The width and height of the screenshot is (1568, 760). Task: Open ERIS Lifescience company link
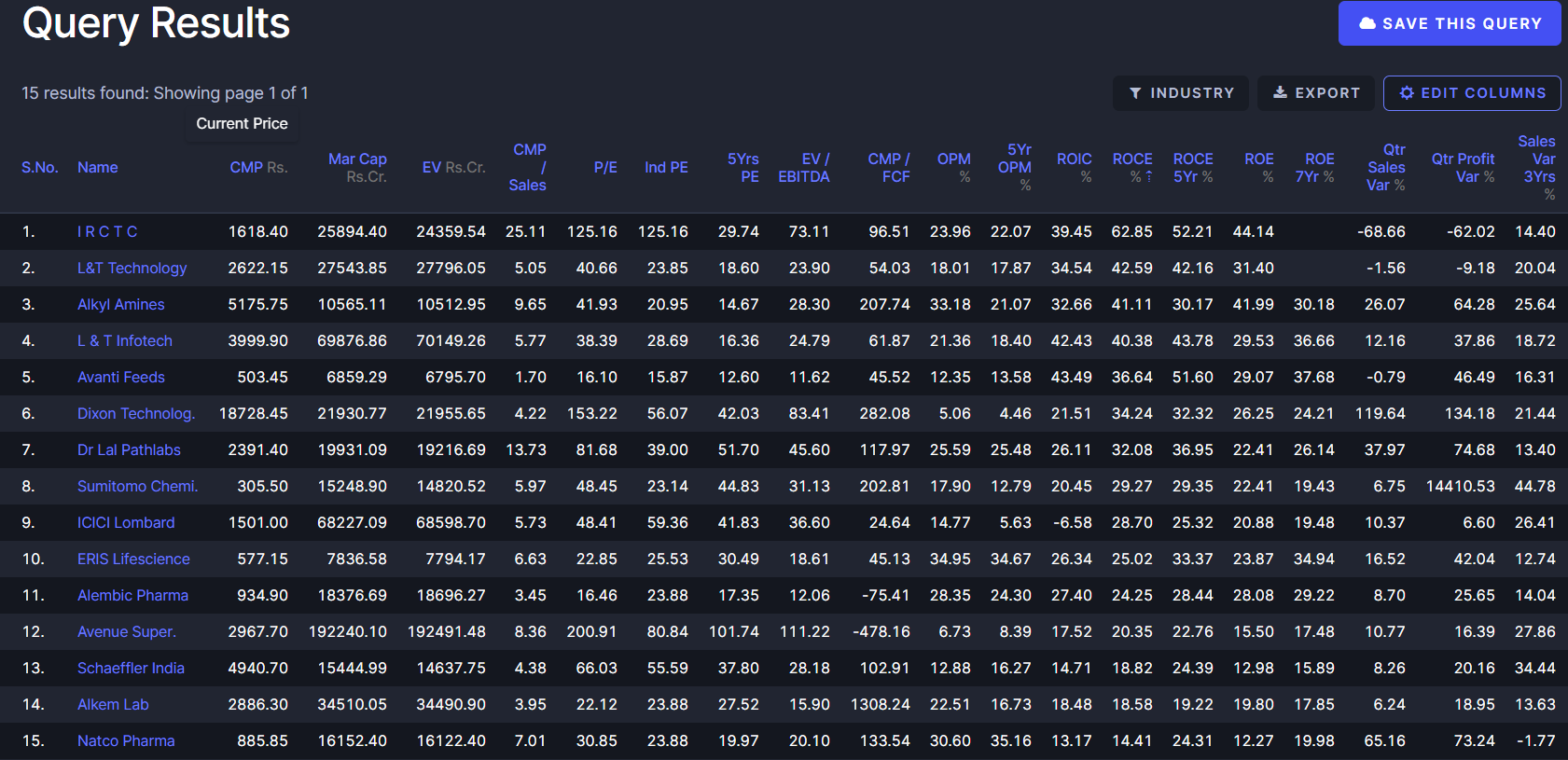pyautogui.click(x=133, y=559)
